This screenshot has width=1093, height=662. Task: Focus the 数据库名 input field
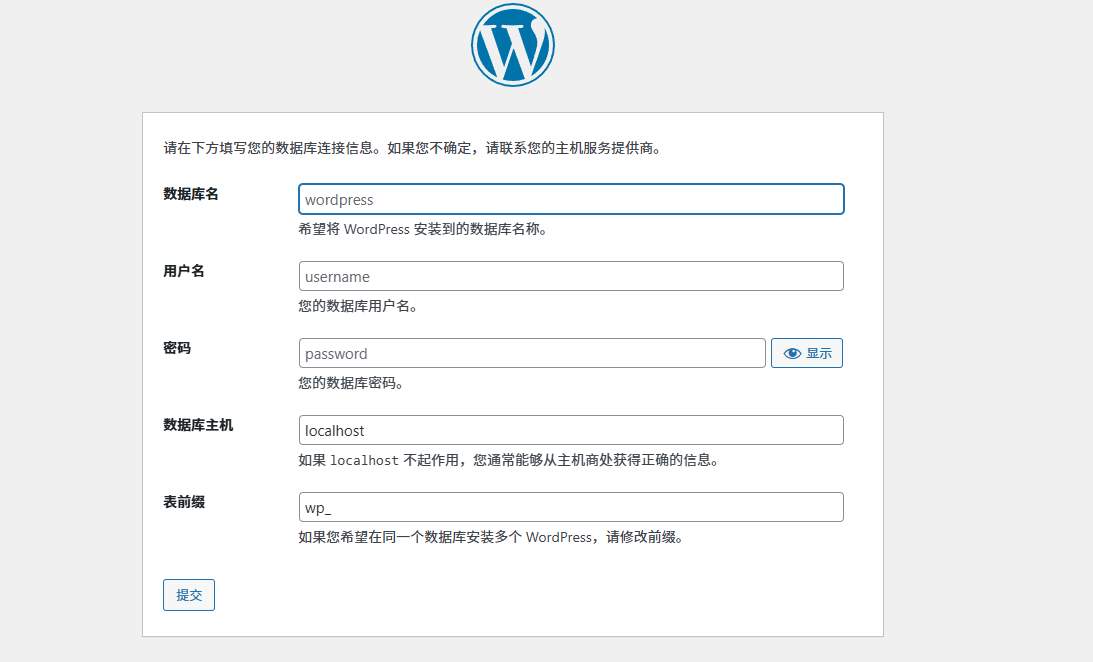coord(571,199)
